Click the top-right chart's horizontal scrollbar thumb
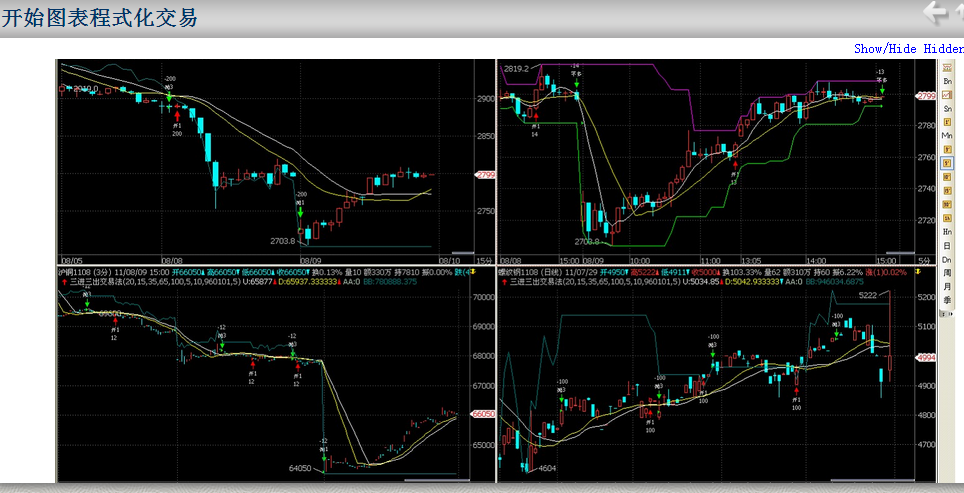Image resolution: width=964 pixels, height=493 pixels. (x=900, y=253)
